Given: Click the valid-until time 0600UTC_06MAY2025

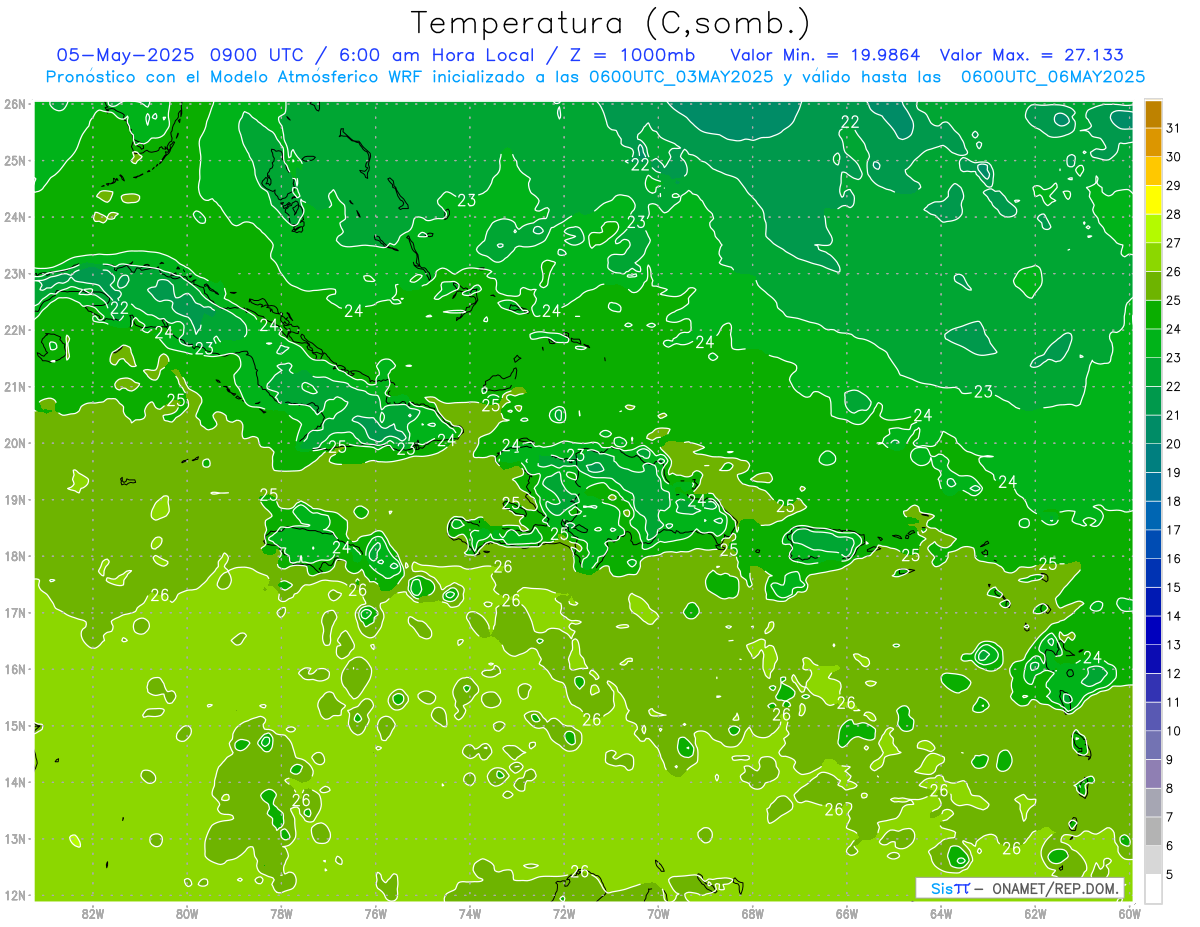Looking at the screenshot, I should (1053, 76).
